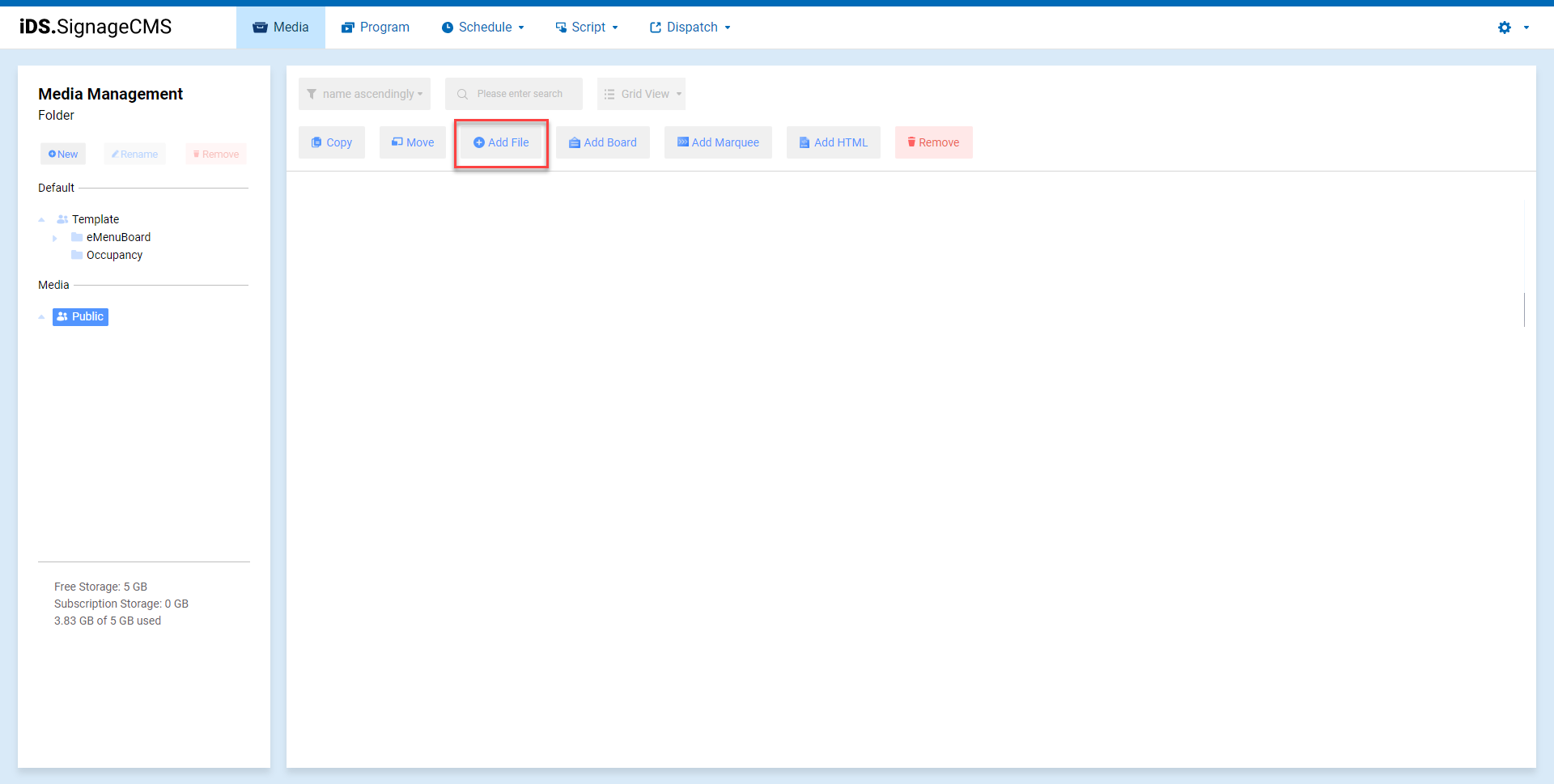This screenshot has width=1554, height=784.
Task: Expand the eMenuBoard folder
Action: [x=54, y=238]
